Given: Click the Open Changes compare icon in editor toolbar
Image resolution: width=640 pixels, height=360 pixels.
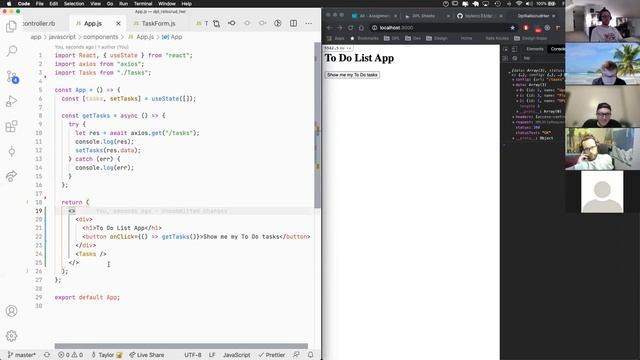Looking at the screenshot, I should pos(217,23).
